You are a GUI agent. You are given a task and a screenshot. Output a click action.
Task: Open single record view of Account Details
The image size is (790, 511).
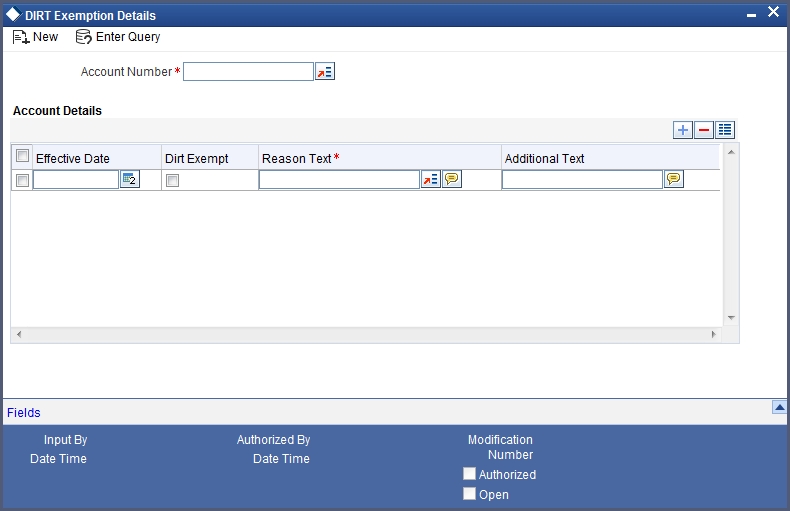pyautogui.click(x=725, y=130)
